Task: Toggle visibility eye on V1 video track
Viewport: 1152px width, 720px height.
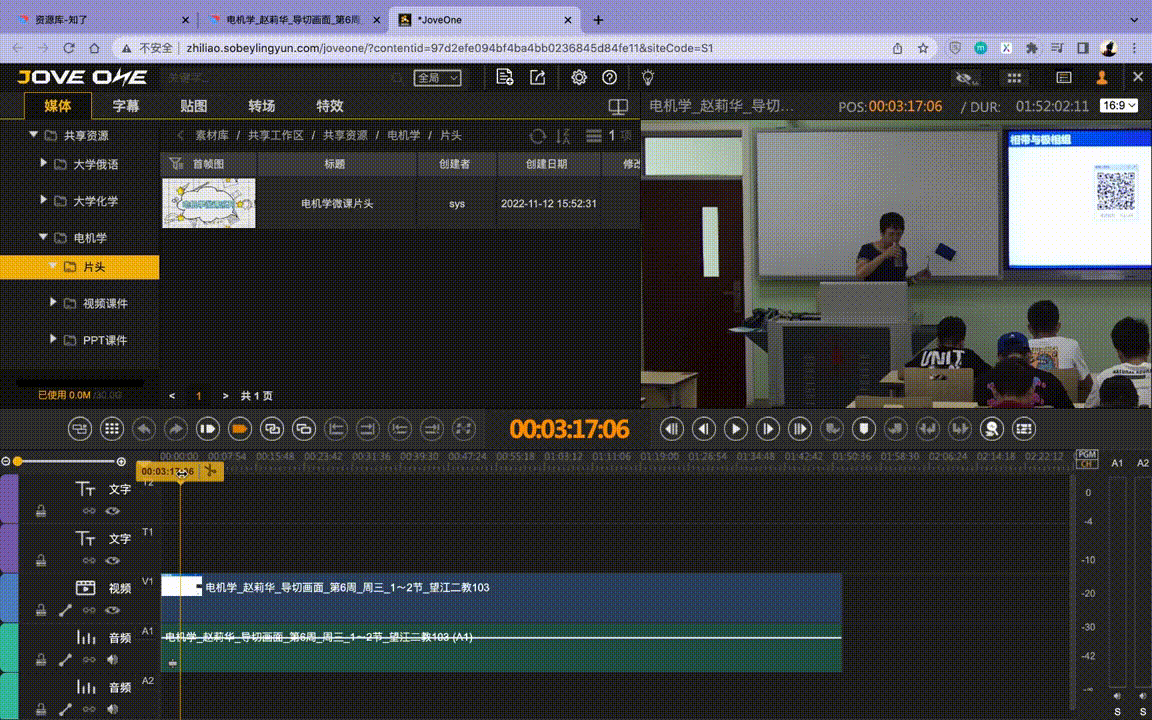Action: (113, 610)
